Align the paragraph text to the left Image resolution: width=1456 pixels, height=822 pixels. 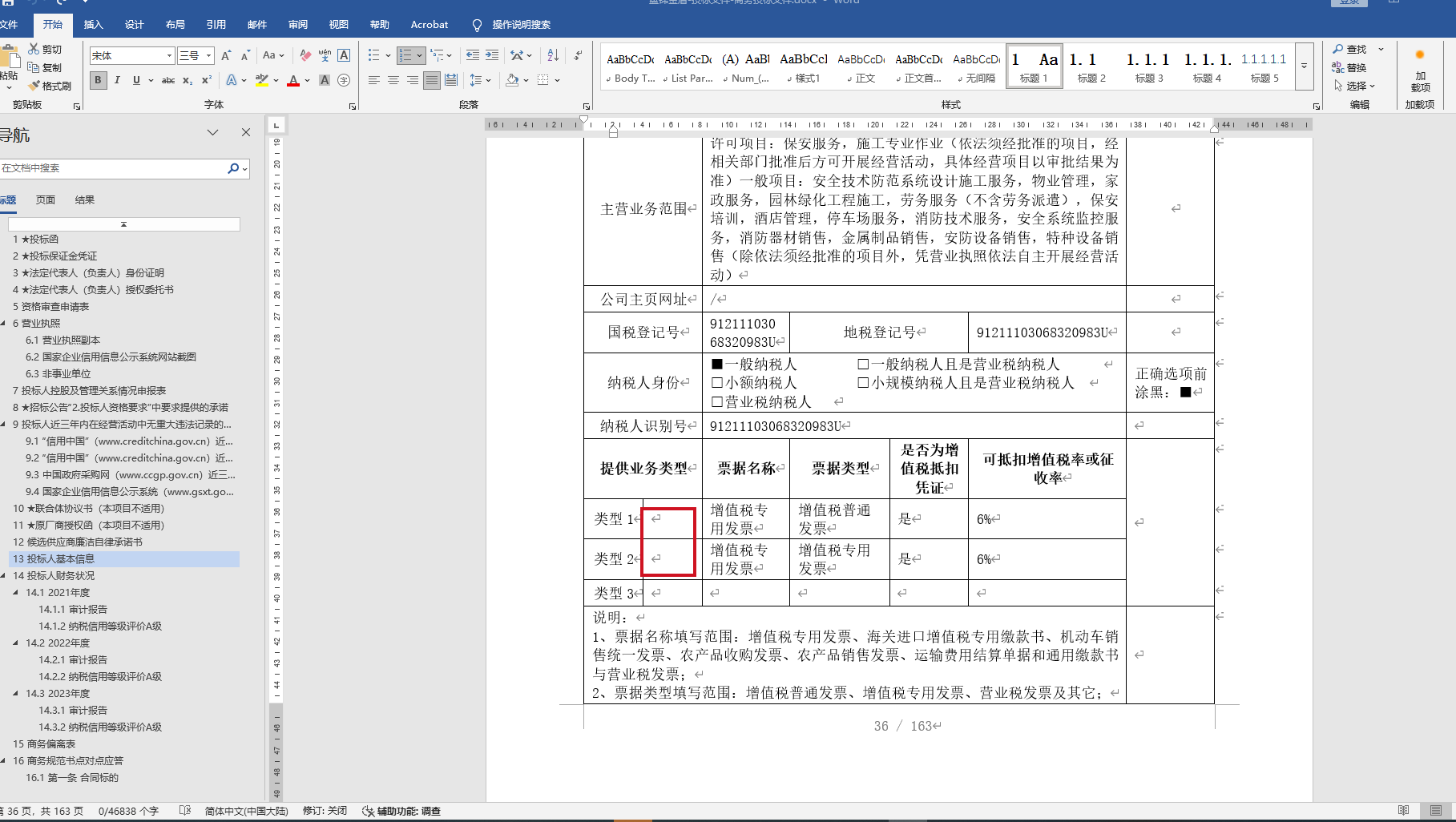click(374, 80)
